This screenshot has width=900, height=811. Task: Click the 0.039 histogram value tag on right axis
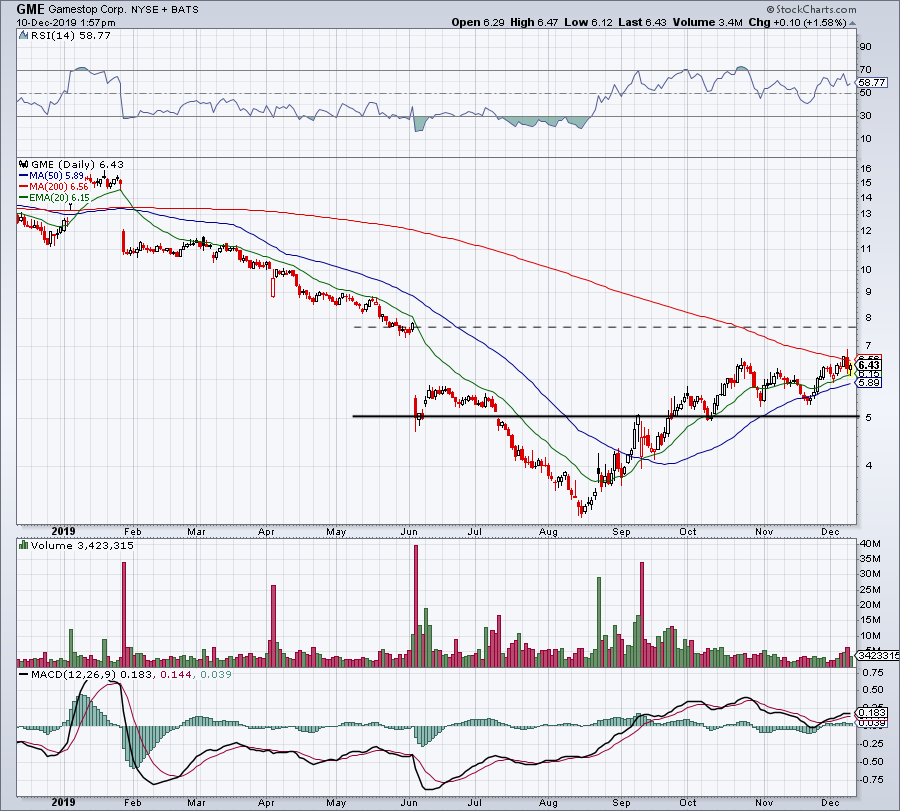coord(873,723)
